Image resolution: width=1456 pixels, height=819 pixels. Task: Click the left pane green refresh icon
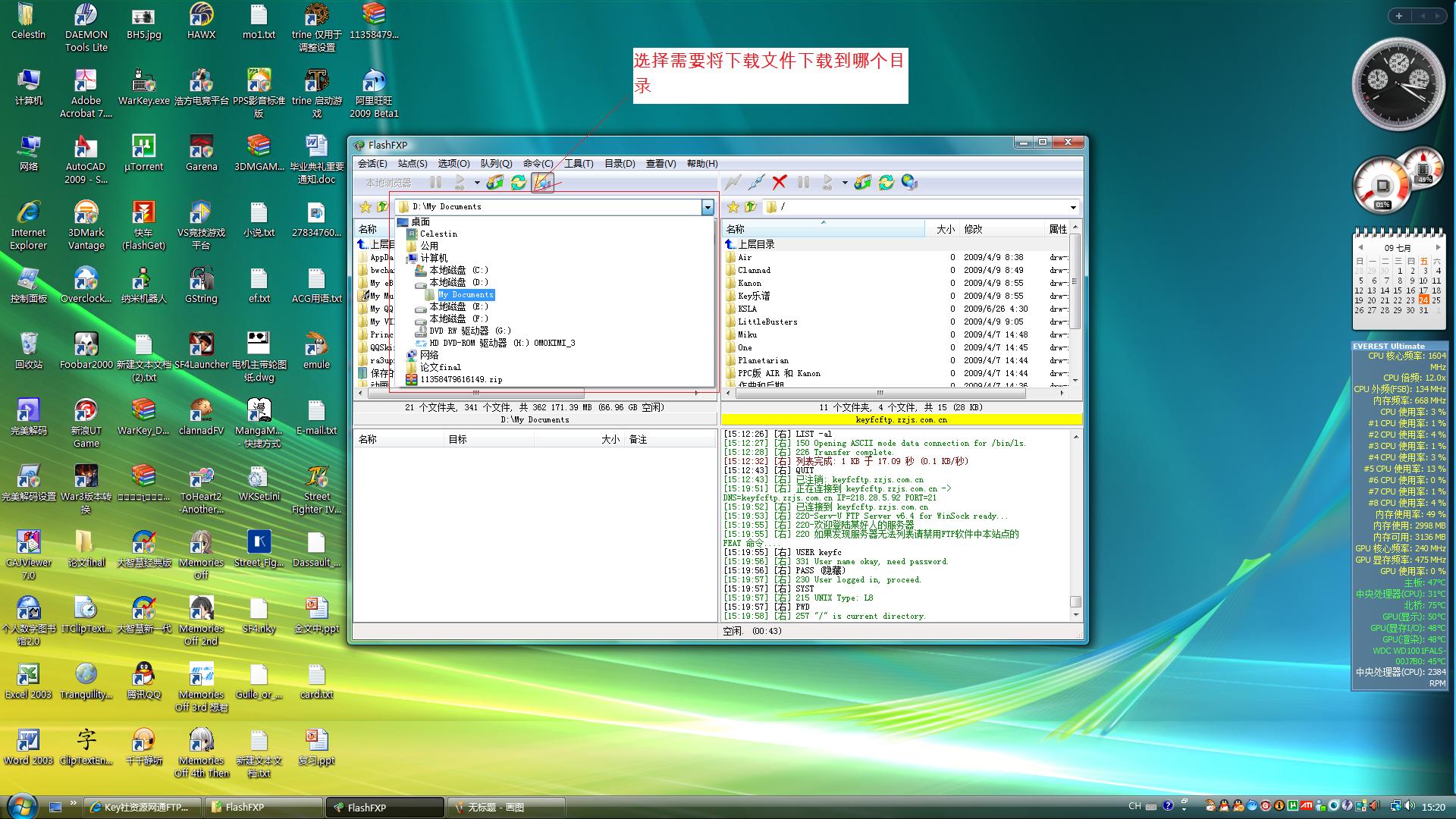[x=519, y=182]
